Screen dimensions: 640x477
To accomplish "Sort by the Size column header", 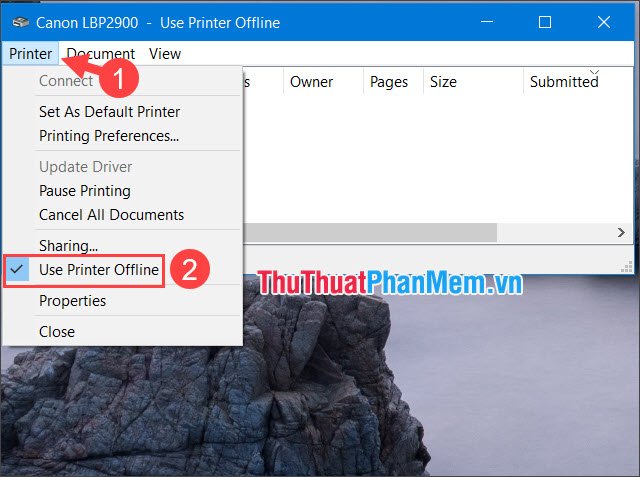I will pos(473,82).
